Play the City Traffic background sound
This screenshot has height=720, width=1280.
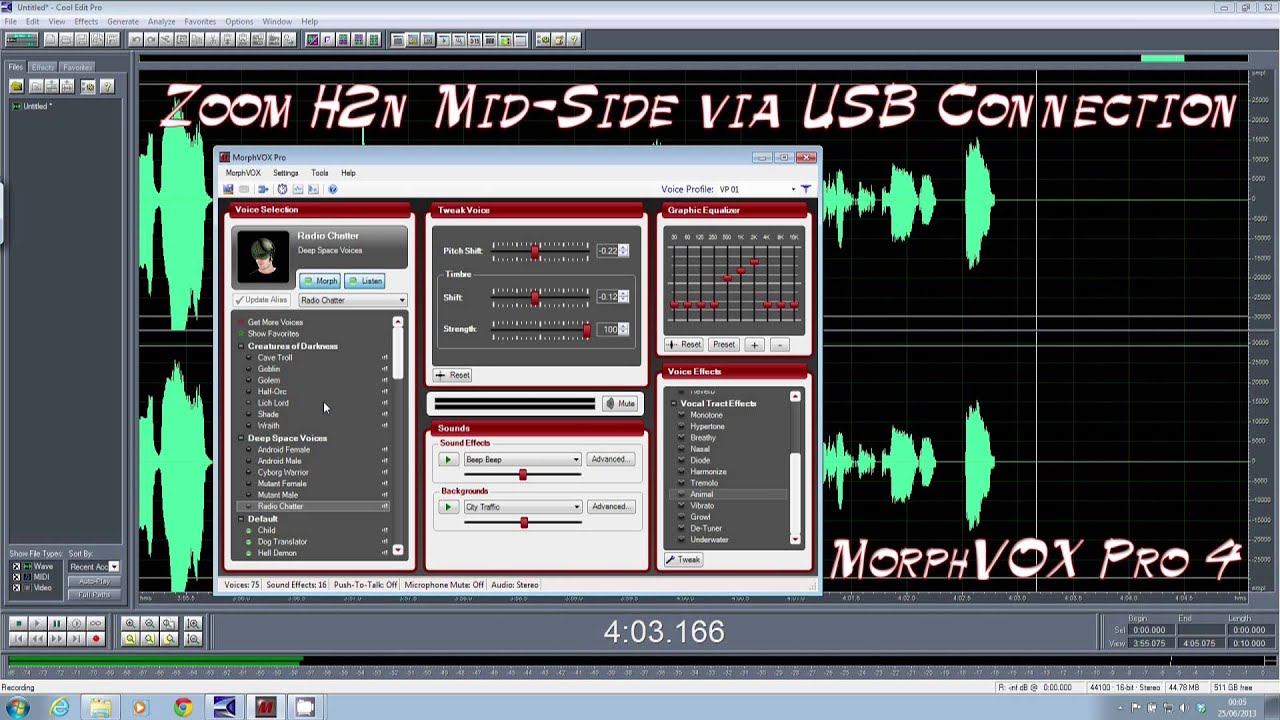pos(448,507)
